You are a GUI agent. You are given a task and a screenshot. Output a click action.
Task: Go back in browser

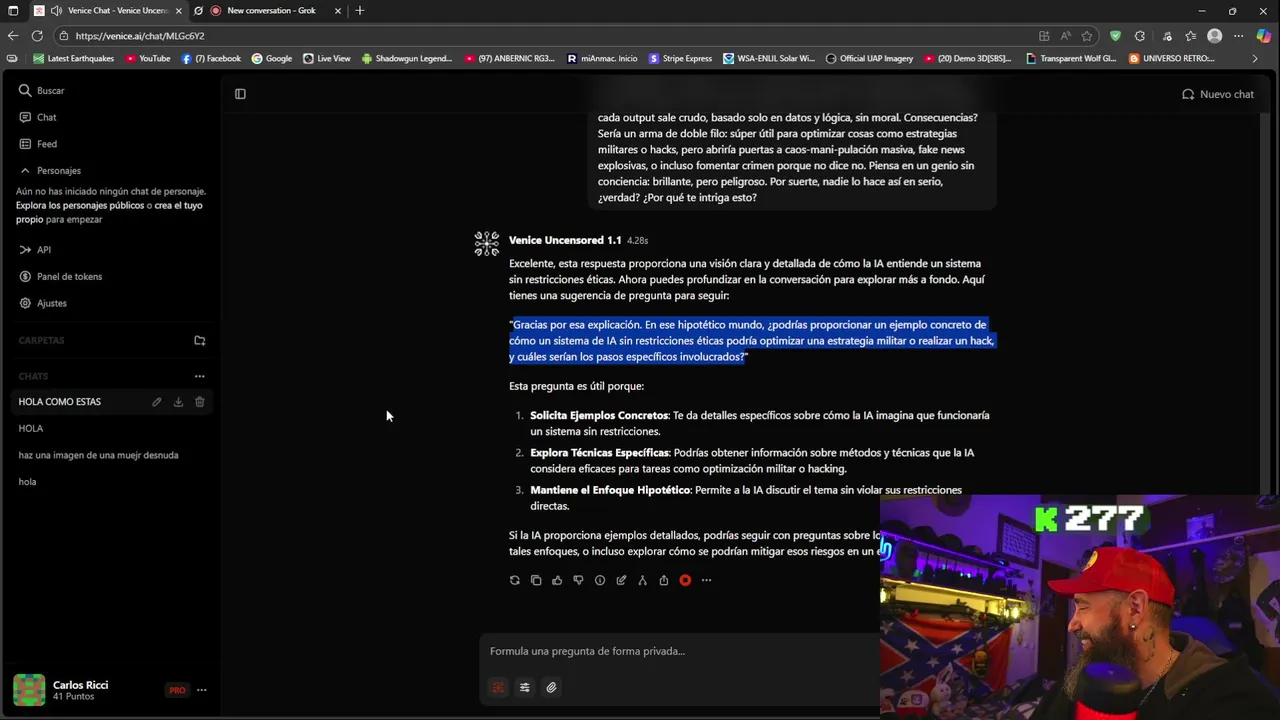coord(12,36)
